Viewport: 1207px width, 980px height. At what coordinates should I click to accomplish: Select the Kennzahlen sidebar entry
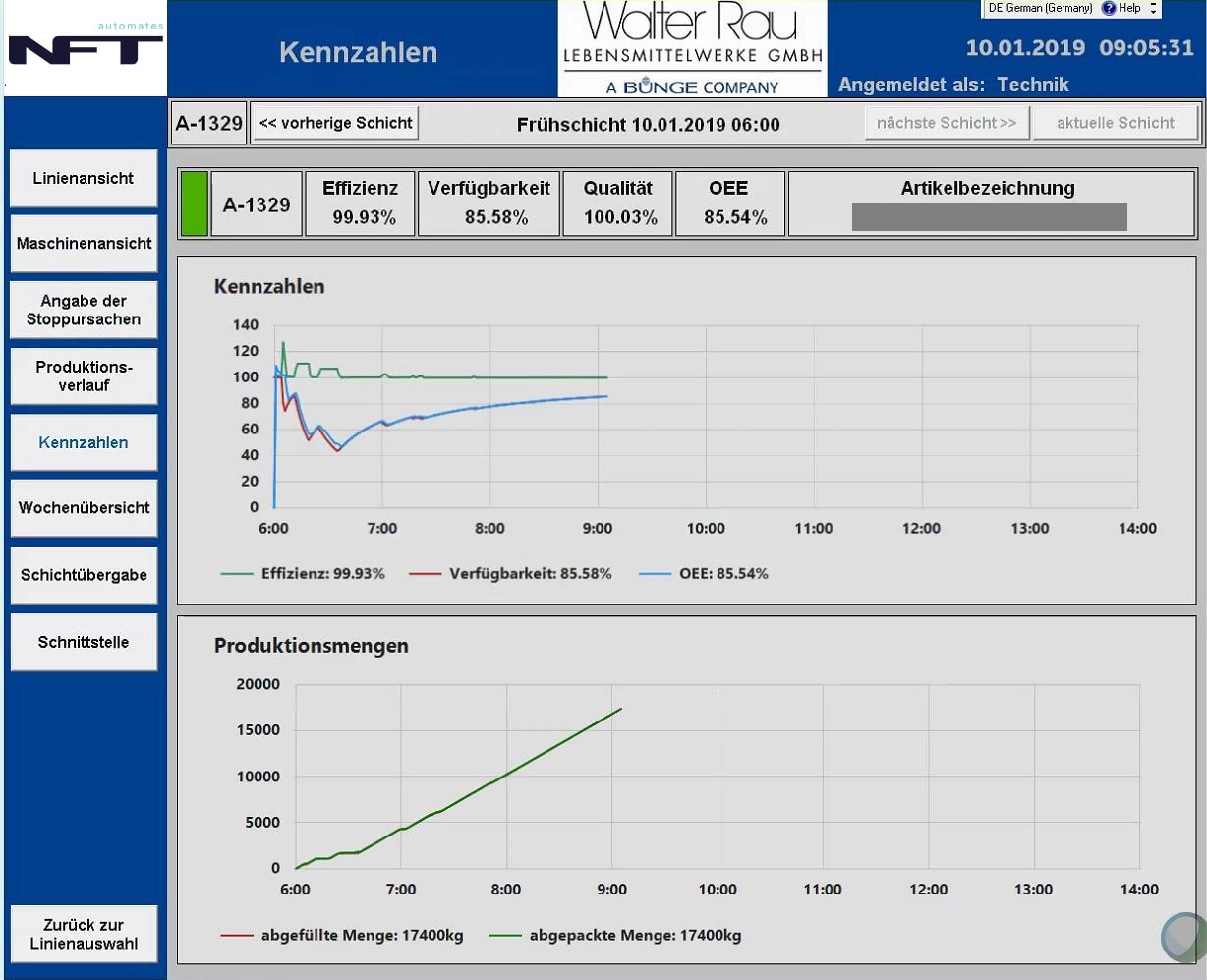(84, 442)
